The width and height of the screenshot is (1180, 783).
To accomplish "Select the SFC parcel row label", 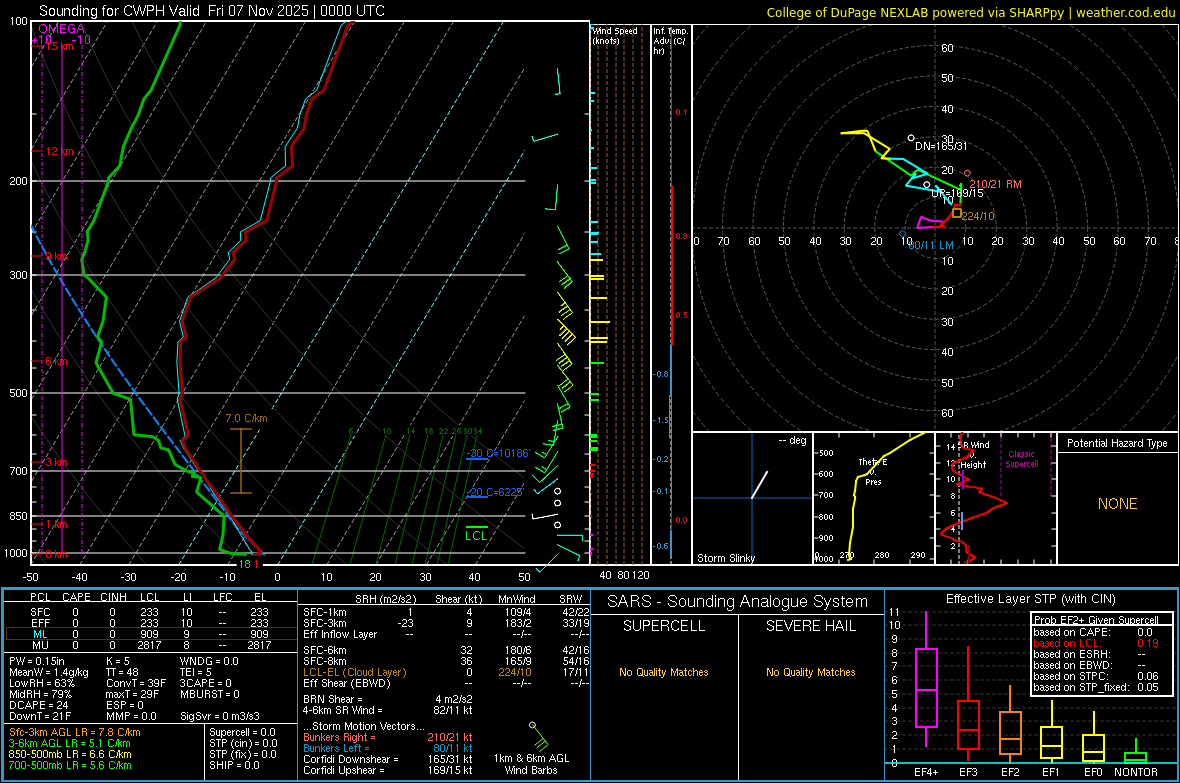I will tap(40, 612).
